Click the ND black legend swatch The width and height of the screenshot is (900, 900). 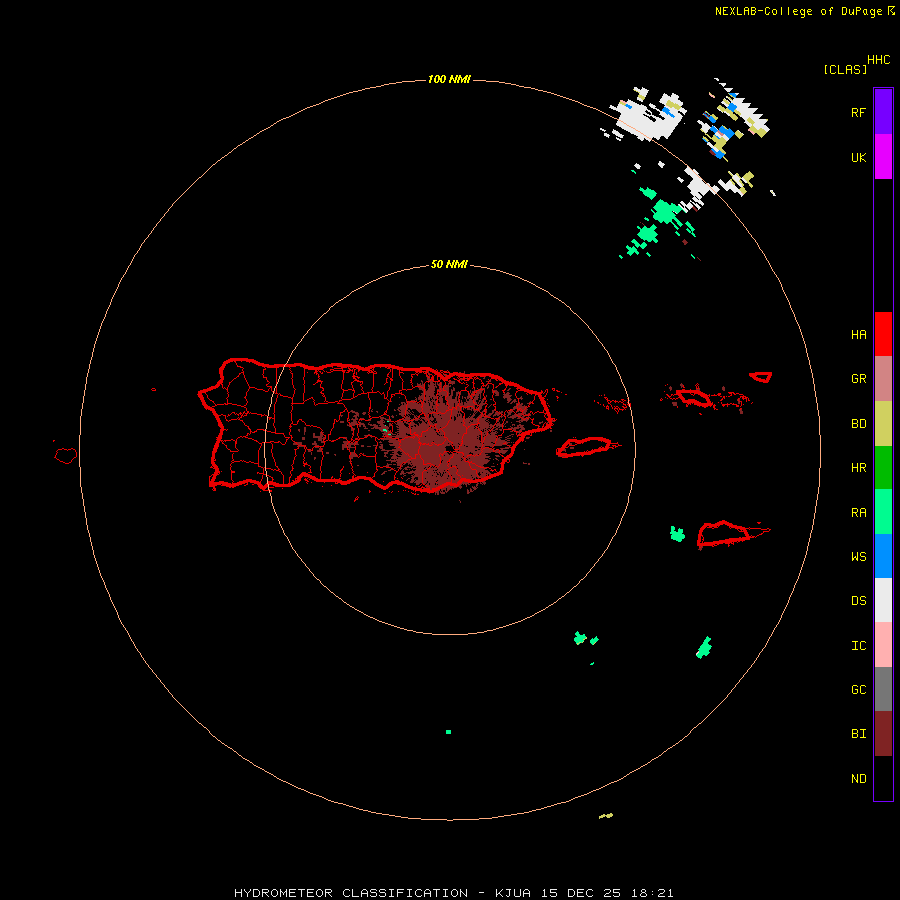(883, 778)
